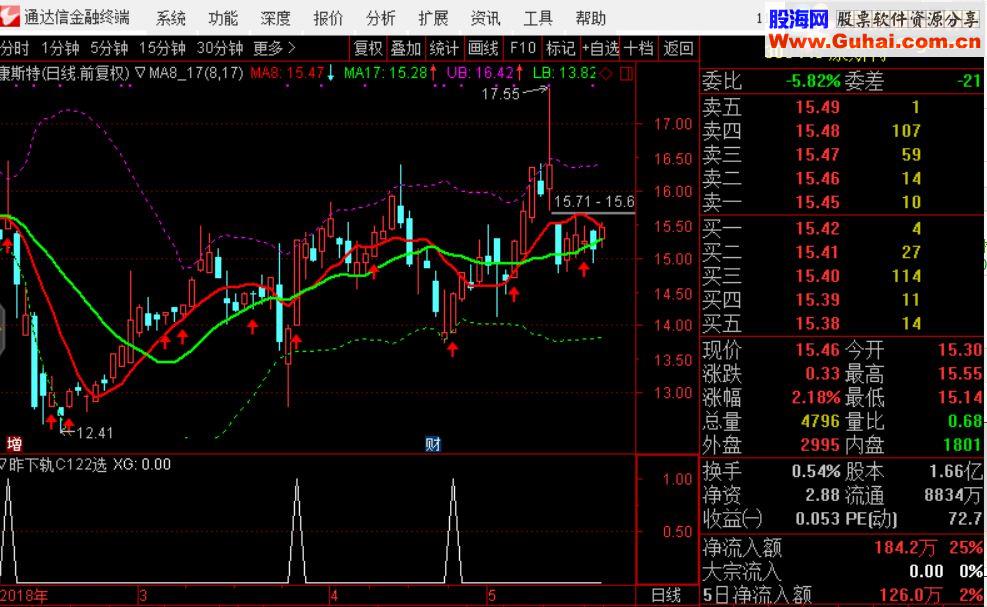Switch to the 1分钟 period tab

click(x=60, y=48)
